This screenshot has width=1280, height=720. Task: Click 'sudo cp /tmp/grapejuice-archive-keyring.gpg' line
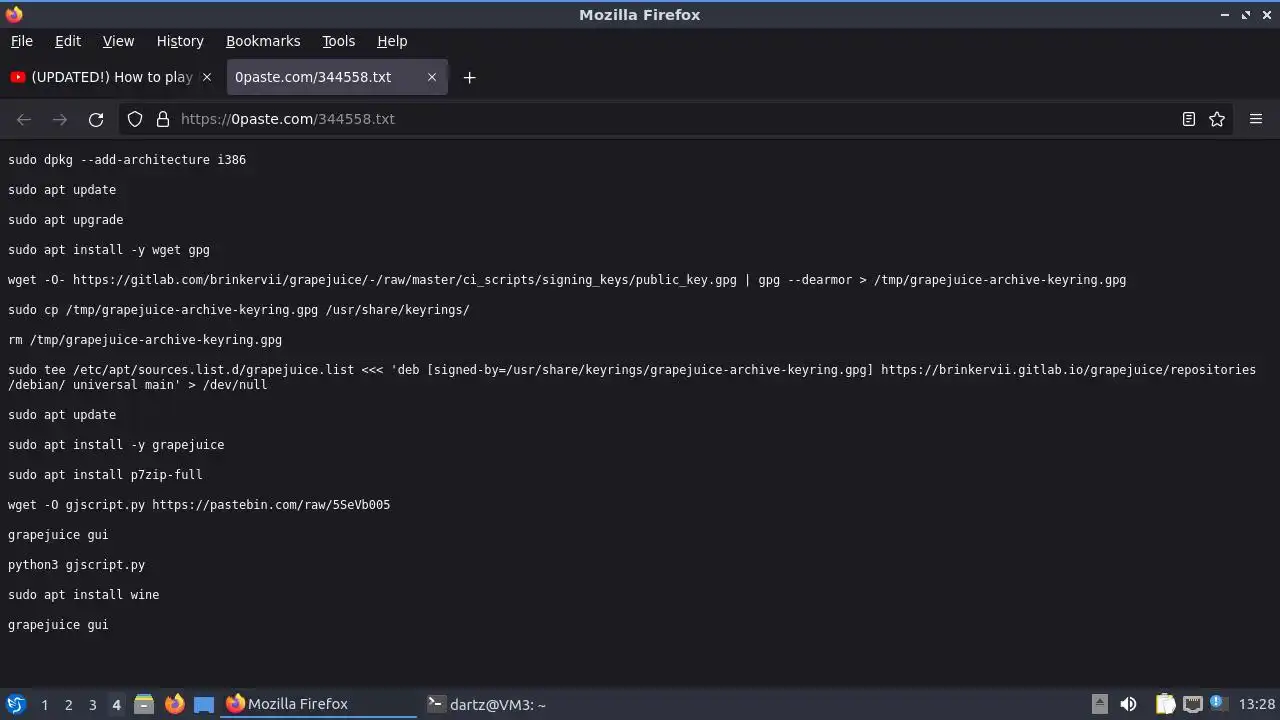239,310
